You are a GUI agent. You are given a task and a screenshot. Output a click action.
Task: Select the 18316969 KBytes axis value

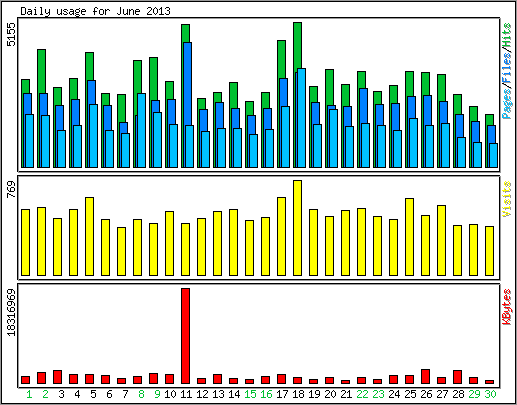[11, 313]
